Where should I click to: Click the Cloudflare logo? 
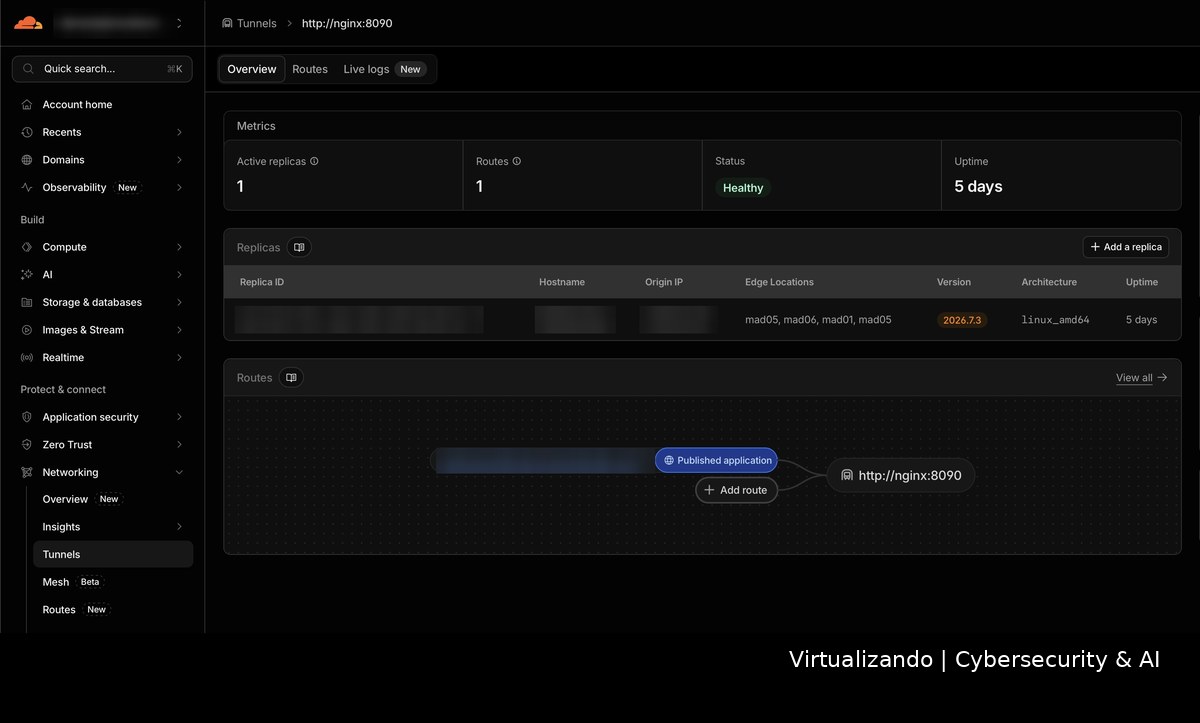pos(28,22)
